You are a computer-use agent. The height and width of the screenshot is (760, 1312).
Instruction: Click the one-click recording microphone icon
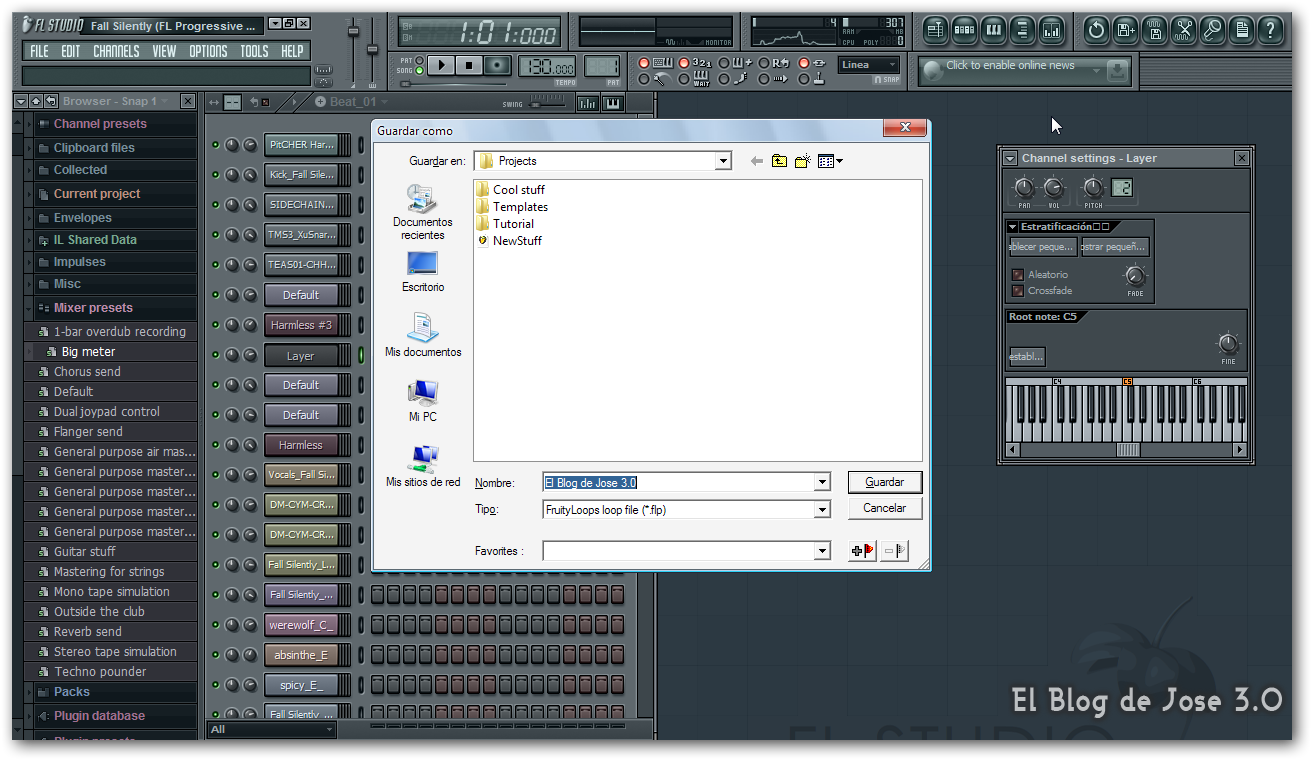pos(1213,30)
